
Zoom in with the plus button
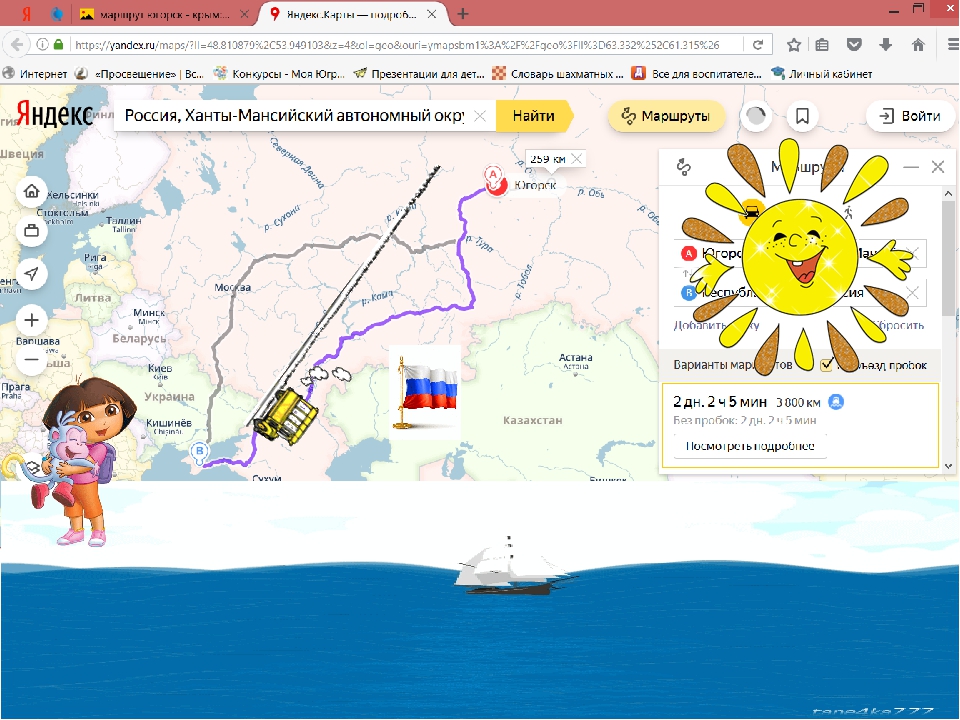(x=31, y=320)
